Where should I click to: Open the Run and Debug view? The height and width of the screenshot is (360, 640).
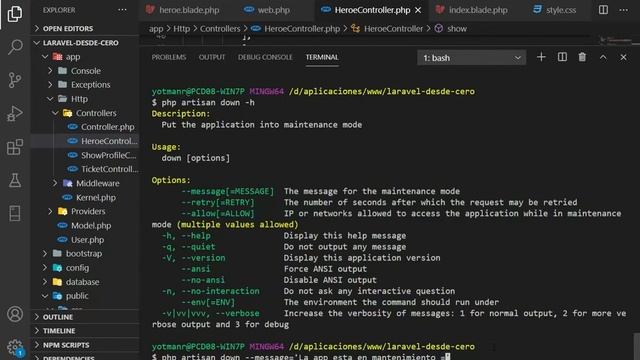pyautogui.click(x=15, y=113)
